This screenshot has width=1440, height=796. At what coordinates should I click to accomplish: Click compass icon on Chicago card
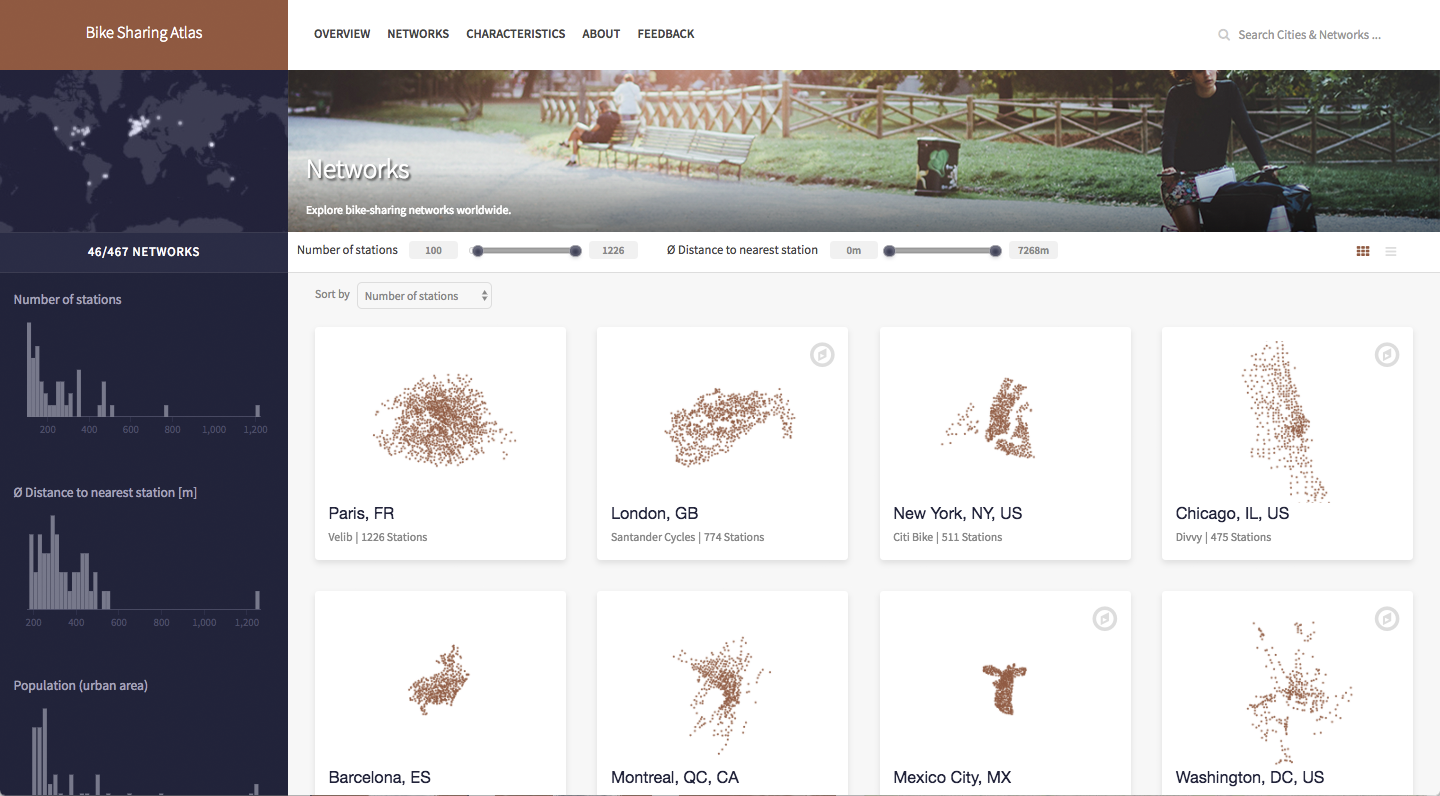click(1386, 355)
